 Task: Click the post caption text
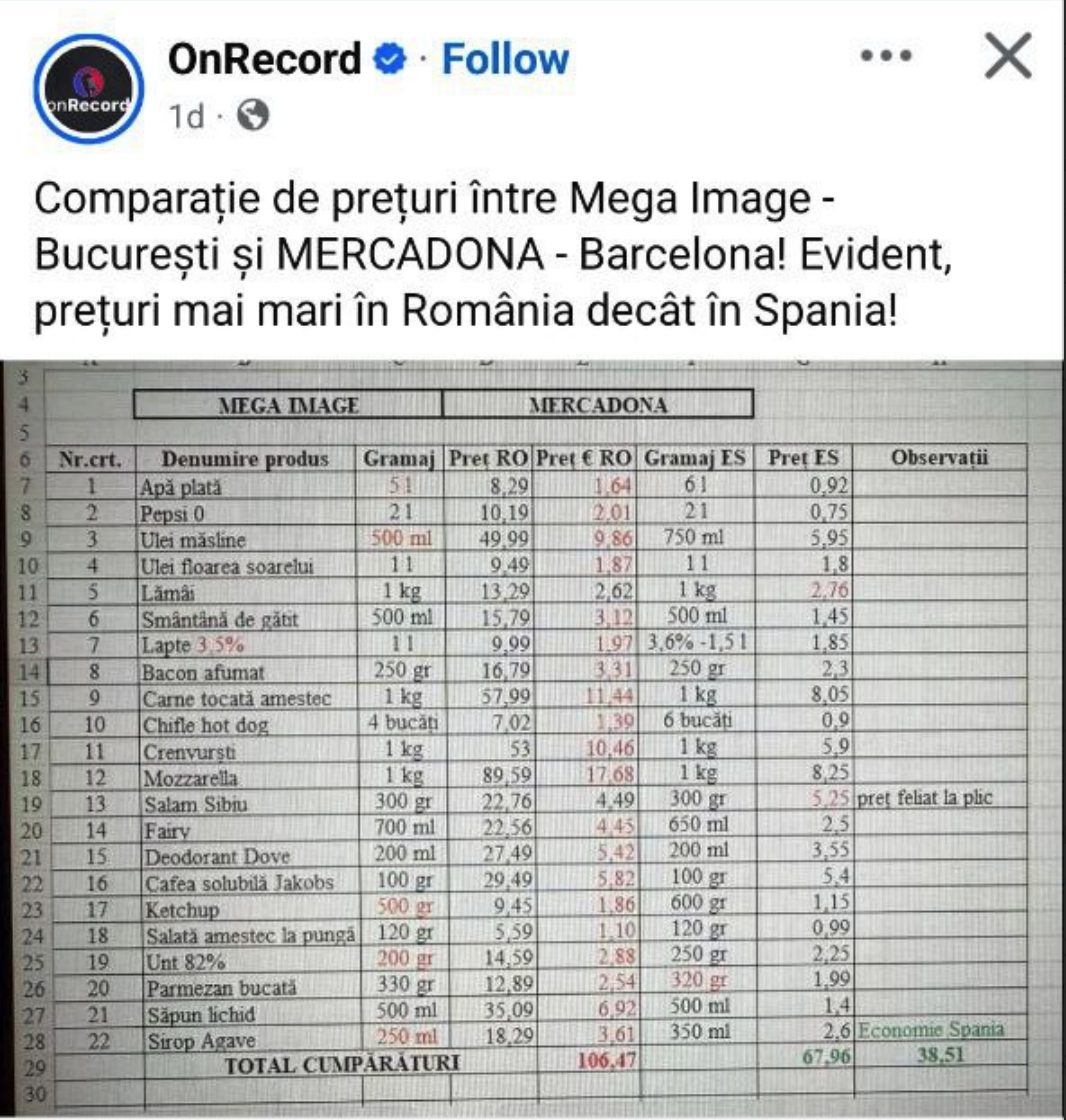coord(493,254)
